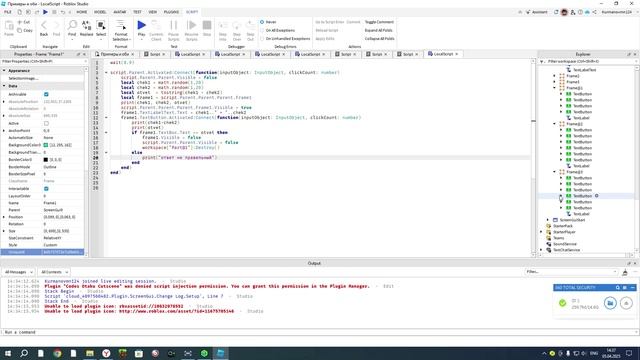This screenshot has width=640, height=360.
Task: Switch to the AVATAR ribbon tab
Action: pyautogui.click(x=120, y=12)
